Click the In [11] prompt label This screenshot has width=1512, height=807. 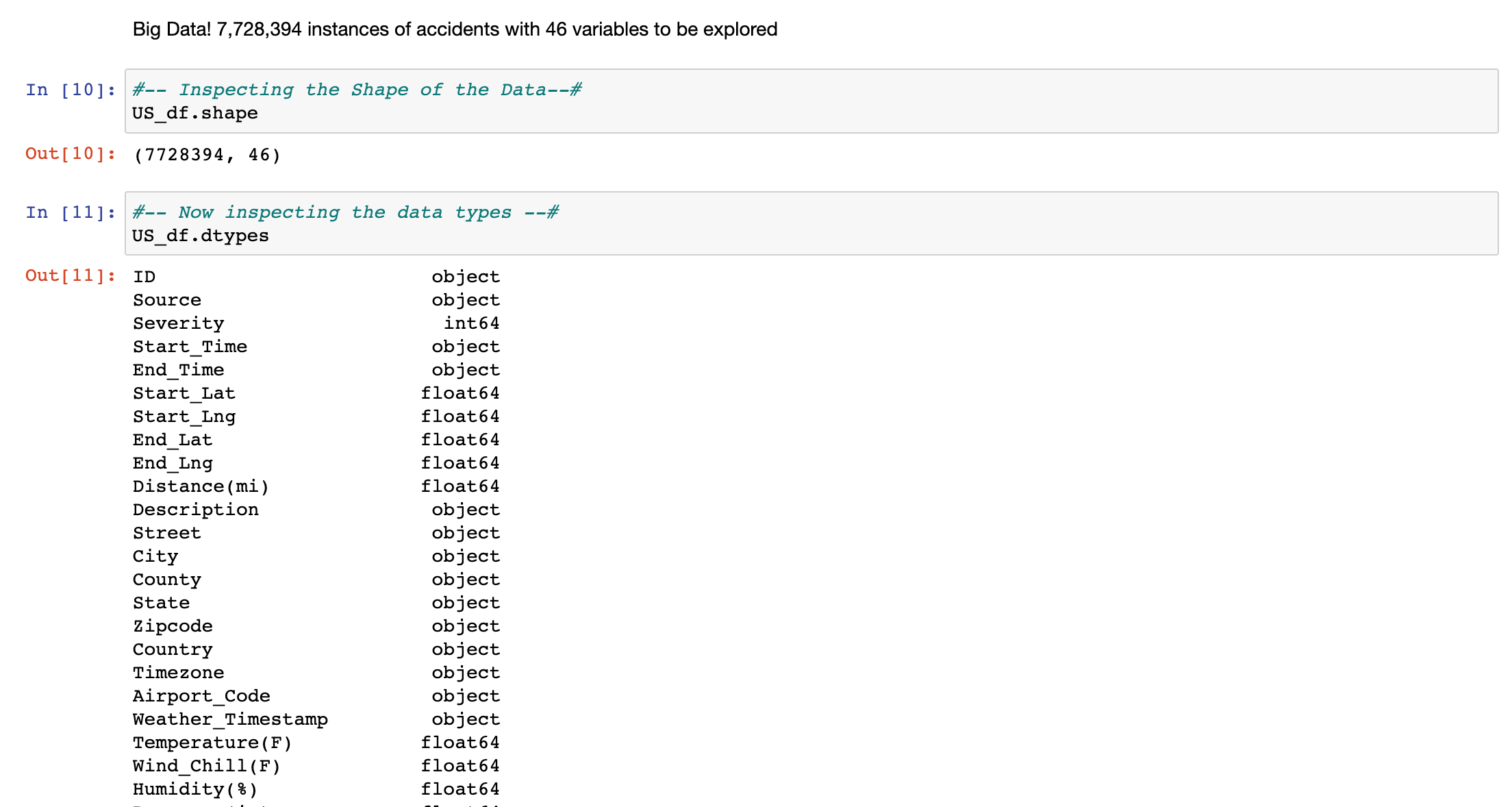(x=71, y=212)
